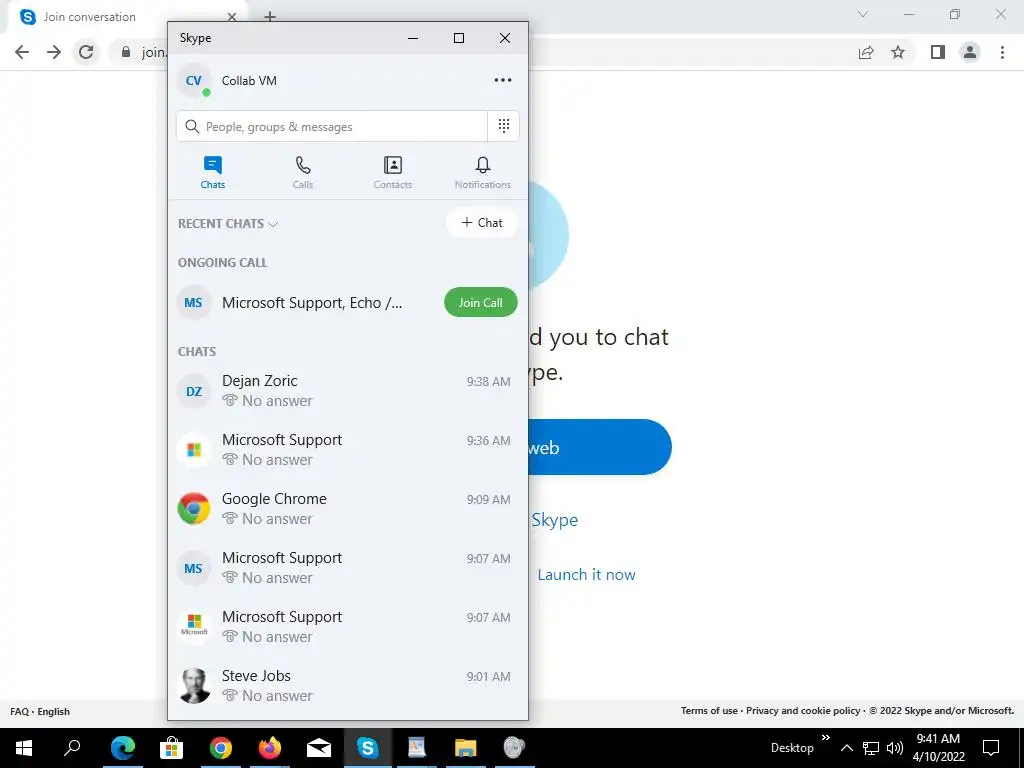The image size is (1024, 768).
Task: Open the Skype More options menu
Action: point(503,80)
